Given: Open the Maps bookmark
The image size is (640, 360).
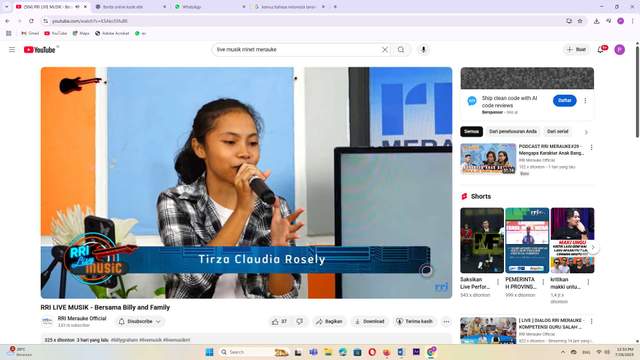Looking at the screenshot, I should coord(81,33).
